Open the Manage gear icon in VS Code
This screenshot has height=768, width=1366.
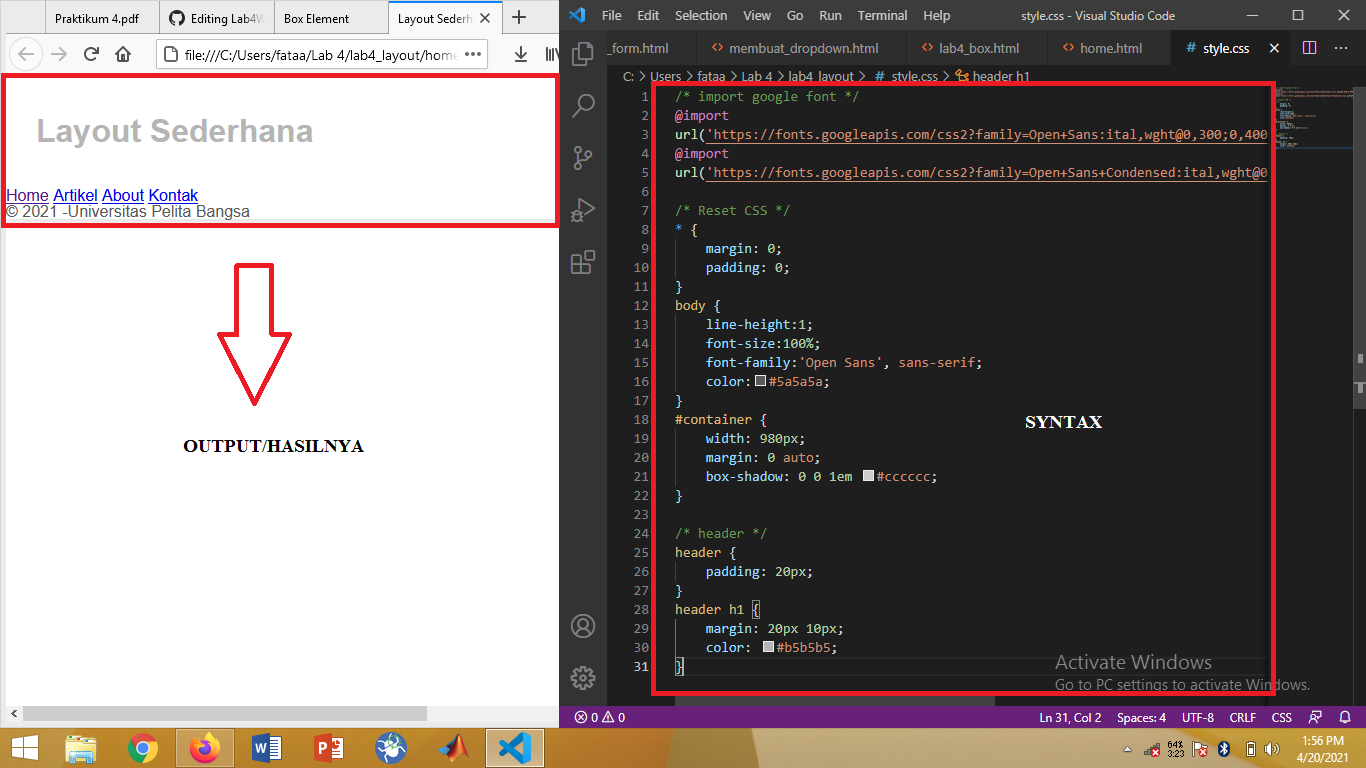[583, 677]
